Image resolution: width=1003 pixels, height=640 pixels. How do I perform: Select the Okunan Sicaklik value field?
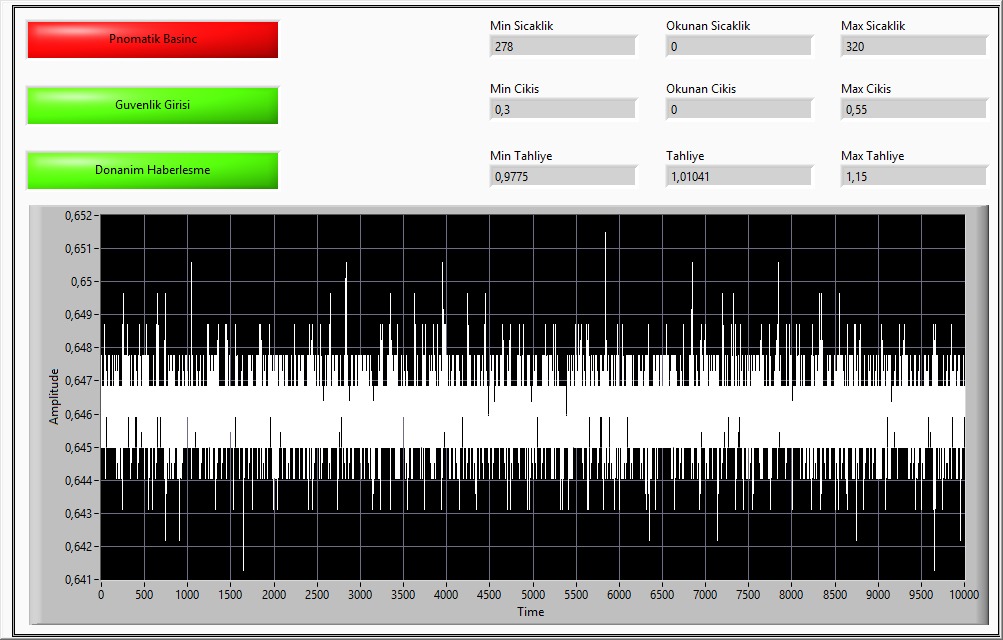tap(738, 46)
